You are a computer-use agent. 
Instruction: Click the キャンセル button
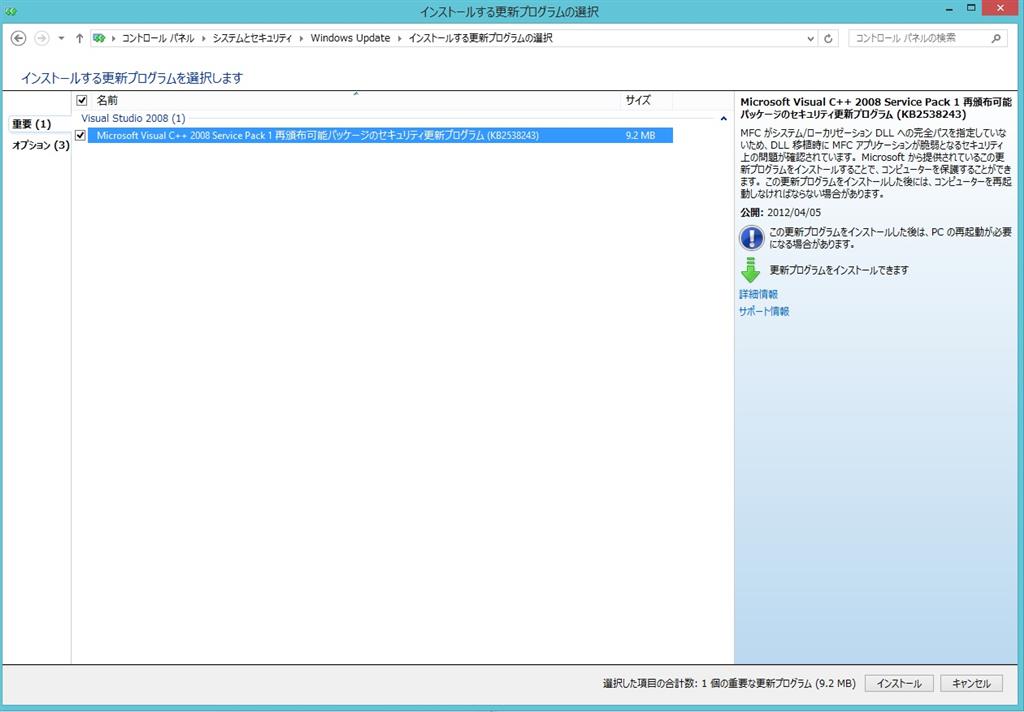coord(971,683)
